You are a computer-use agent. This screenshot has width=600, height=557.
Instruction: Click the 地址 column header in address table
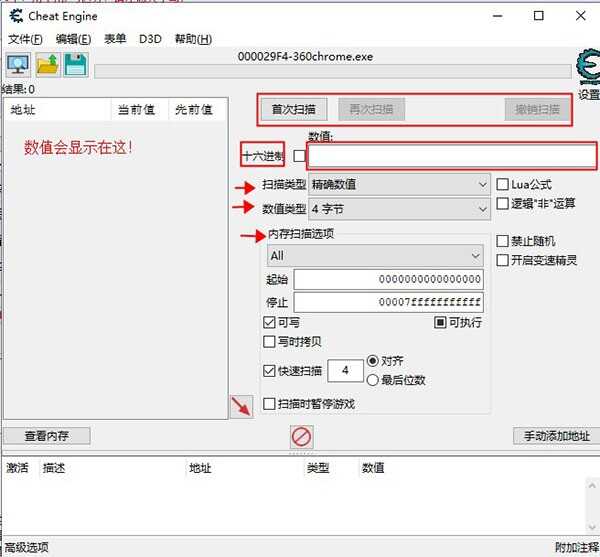[200, 468]
